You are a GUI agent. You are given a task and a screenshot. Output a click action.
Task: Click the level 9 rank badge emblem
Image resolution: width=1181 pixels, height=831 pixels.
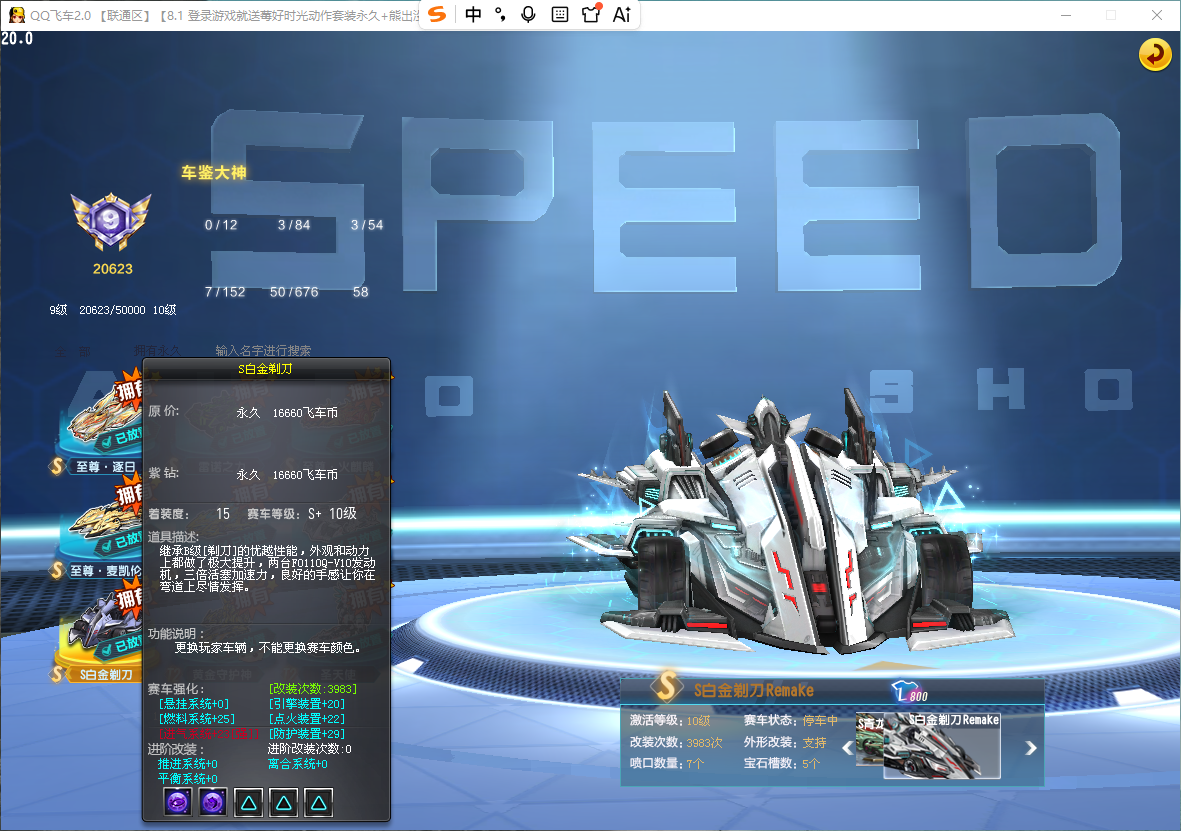[111, 221]
